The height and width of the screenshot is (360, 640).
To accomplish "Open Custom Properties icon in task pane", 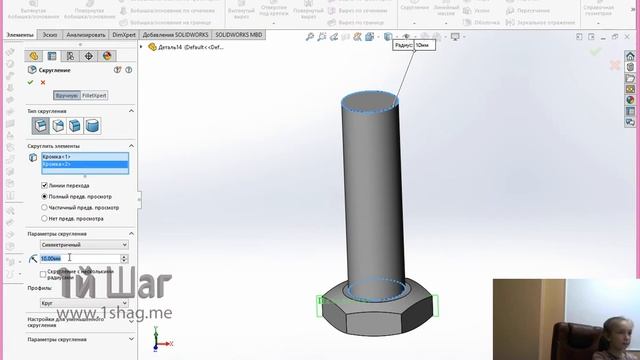I will (x=630, y=111).
